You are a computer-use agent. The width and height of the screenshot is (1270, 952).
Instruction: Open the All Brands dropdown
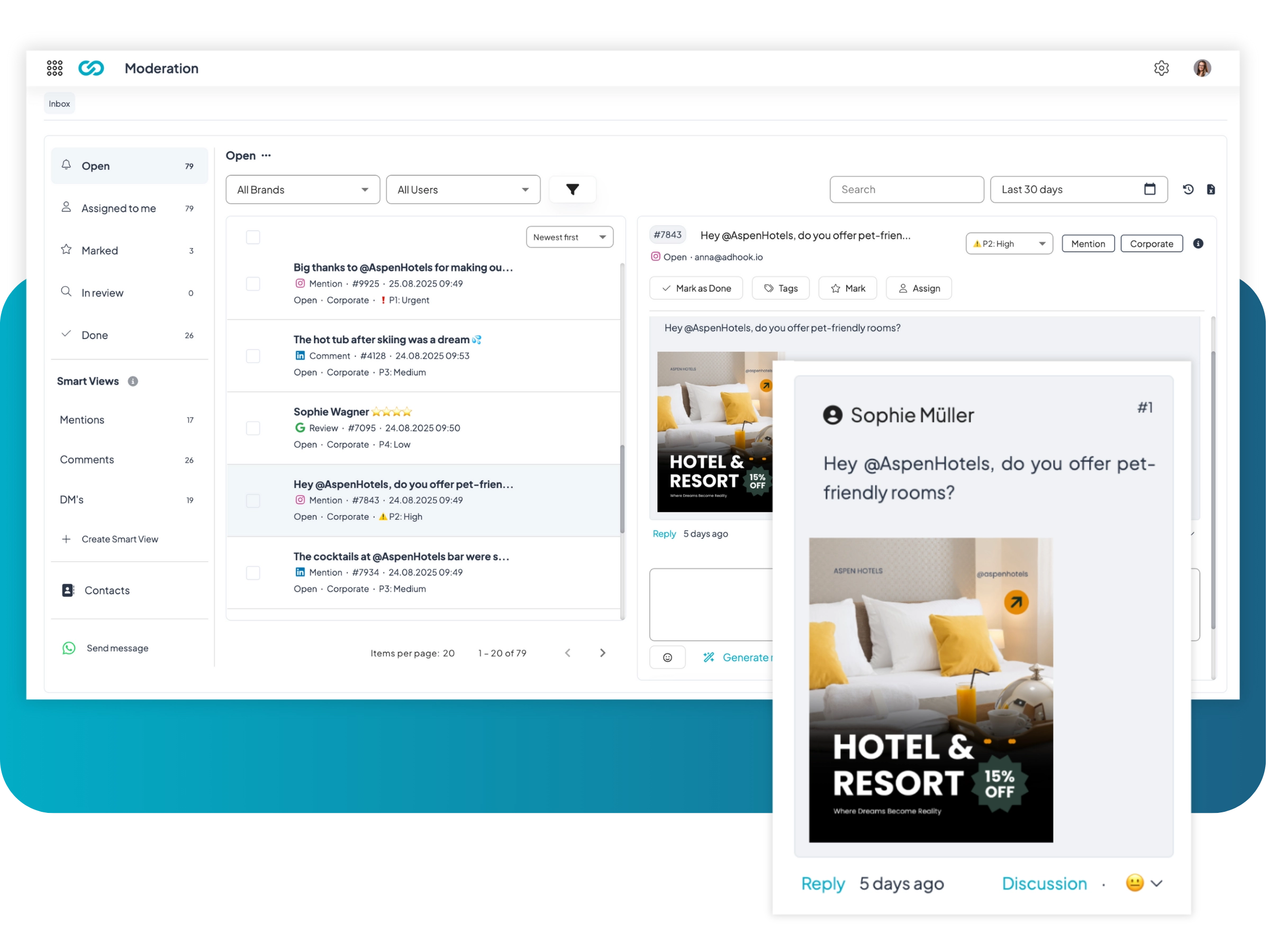(x=303, y=190)
